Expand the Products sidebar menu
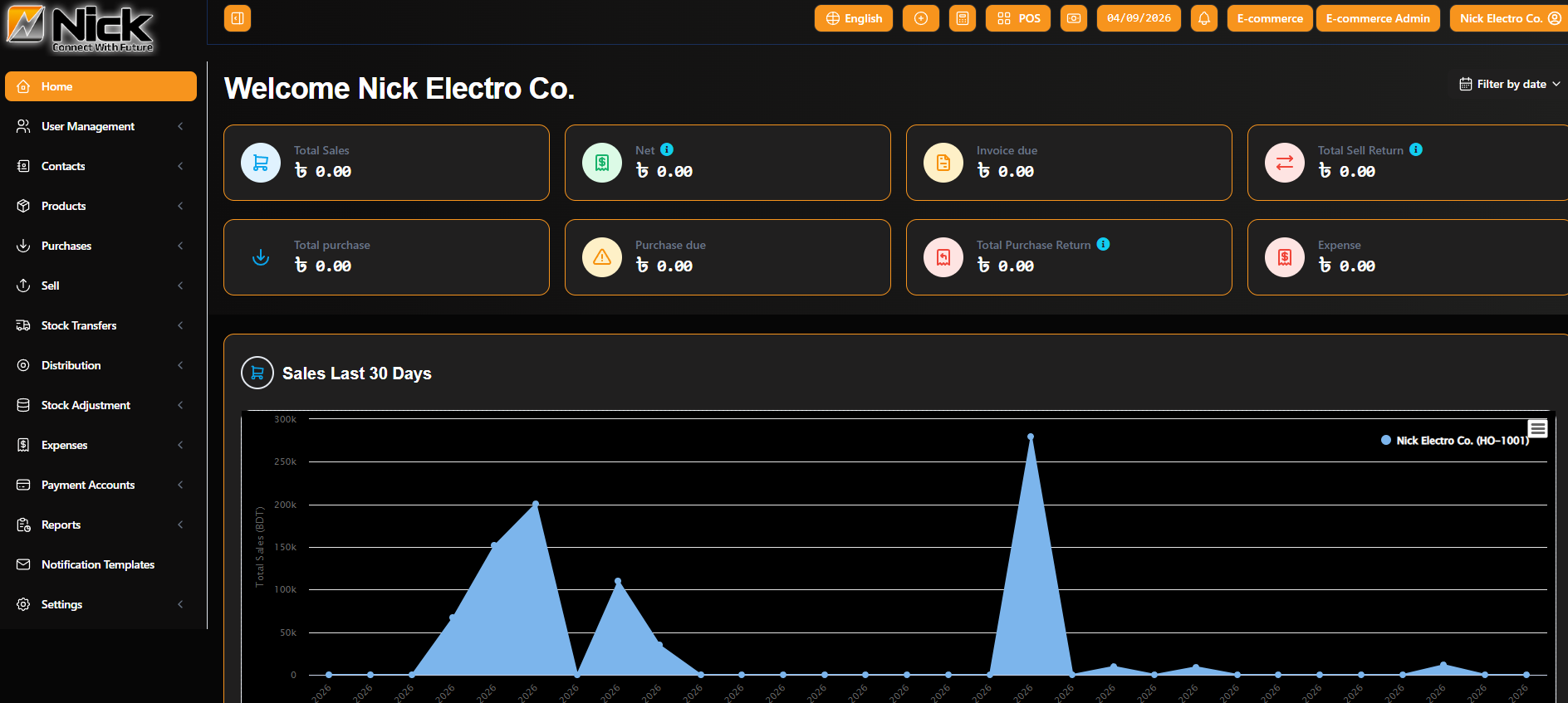Image resolution: width=1568 pixels, height=703 pixels. 100,206
